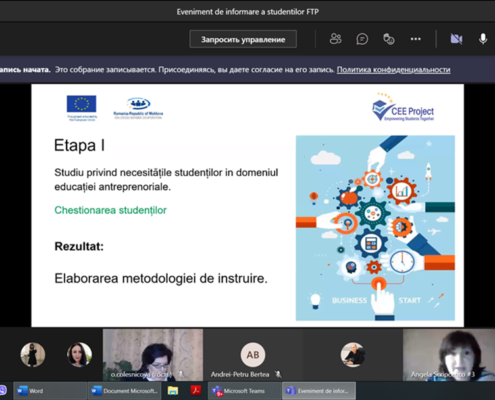This screenshot has width=495, height=400.
Task: Click the Etapa I slide heading
Action: pos(79,145)
